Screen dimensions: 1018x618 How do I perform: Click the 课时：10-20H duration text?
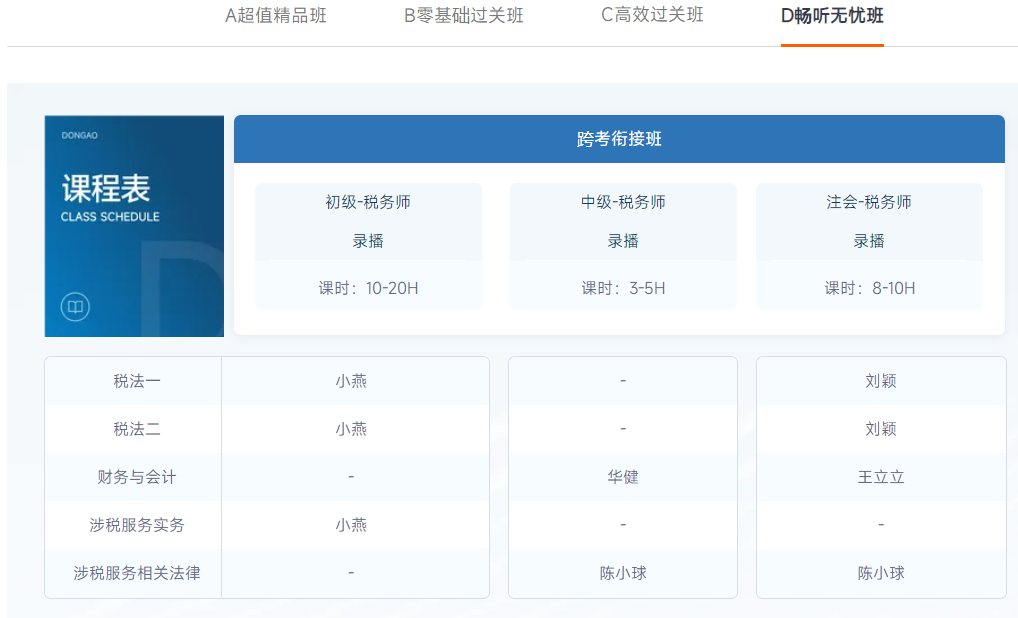click(368, 288)
